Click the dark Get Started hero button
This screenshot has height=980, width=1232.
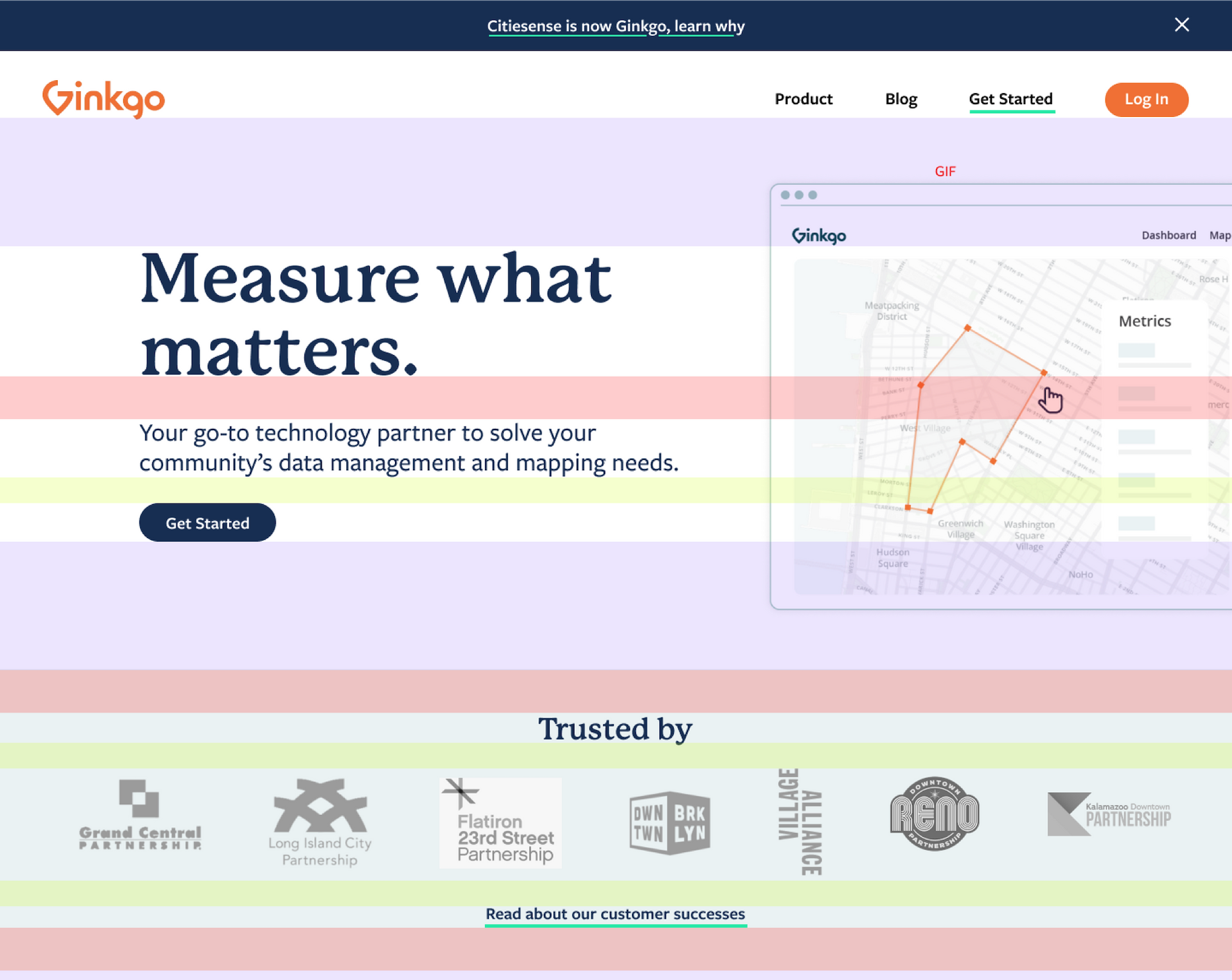207,523
